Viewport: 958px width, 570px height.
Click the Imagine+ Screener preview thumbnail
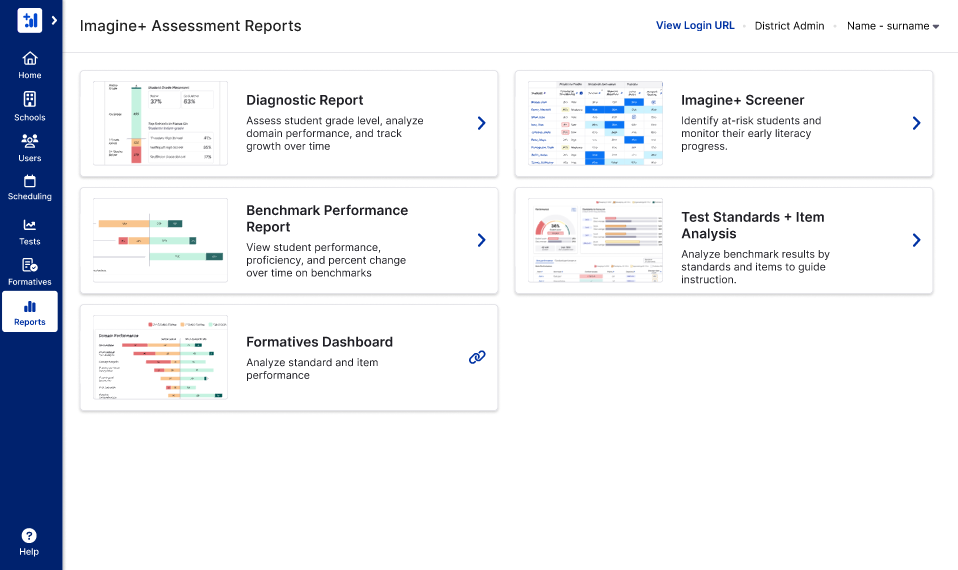(x=595, y=123)
